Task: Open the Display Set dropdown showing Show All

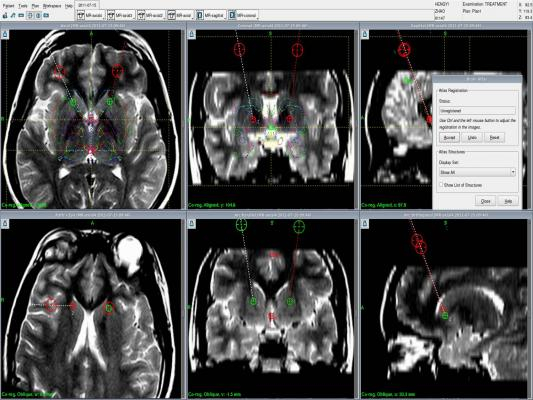Action: 477,172
